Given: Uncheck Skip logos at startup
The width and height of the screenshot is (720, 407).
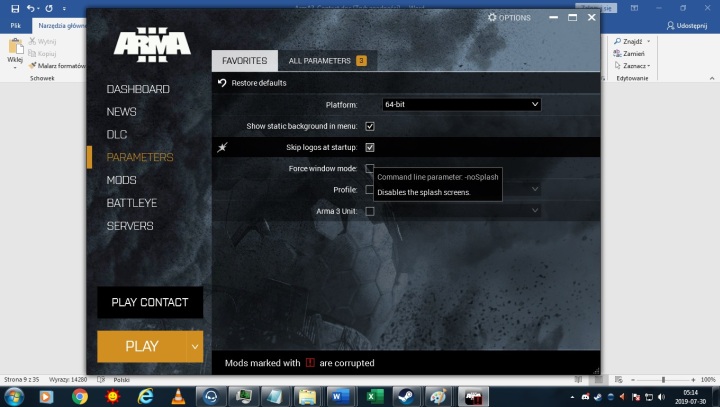Looking at the screenshot, I should point(370,147).
